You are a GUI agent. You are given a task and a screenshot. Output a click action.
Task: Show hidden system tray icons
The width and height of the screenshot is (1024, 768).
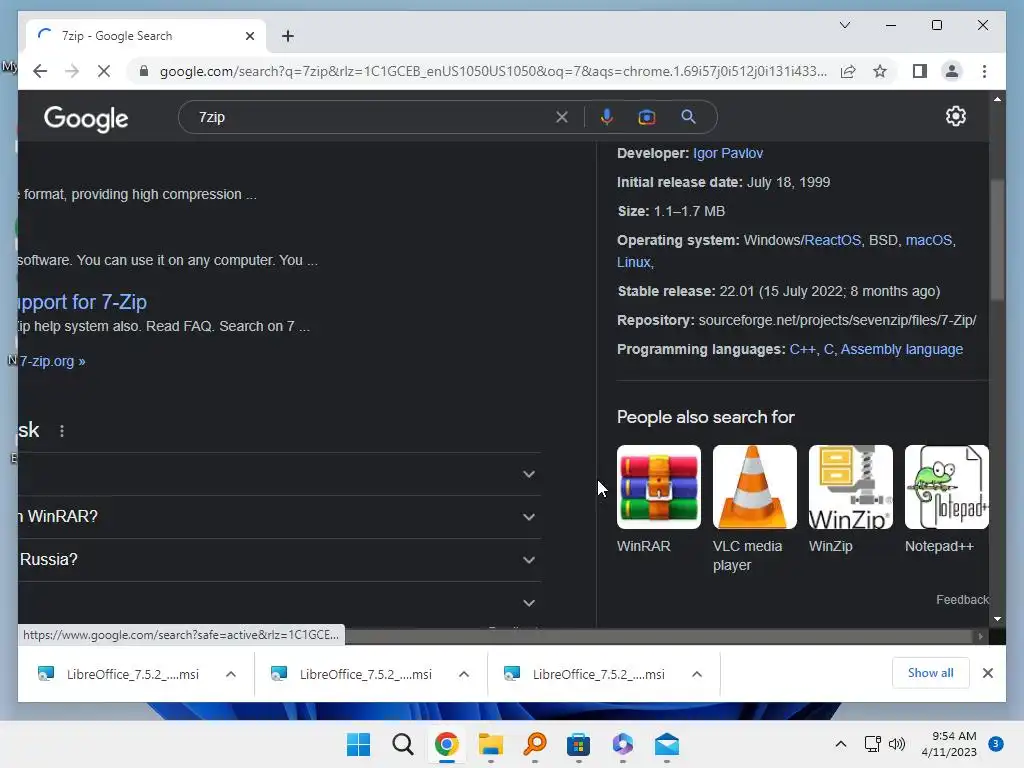(841, 744)
